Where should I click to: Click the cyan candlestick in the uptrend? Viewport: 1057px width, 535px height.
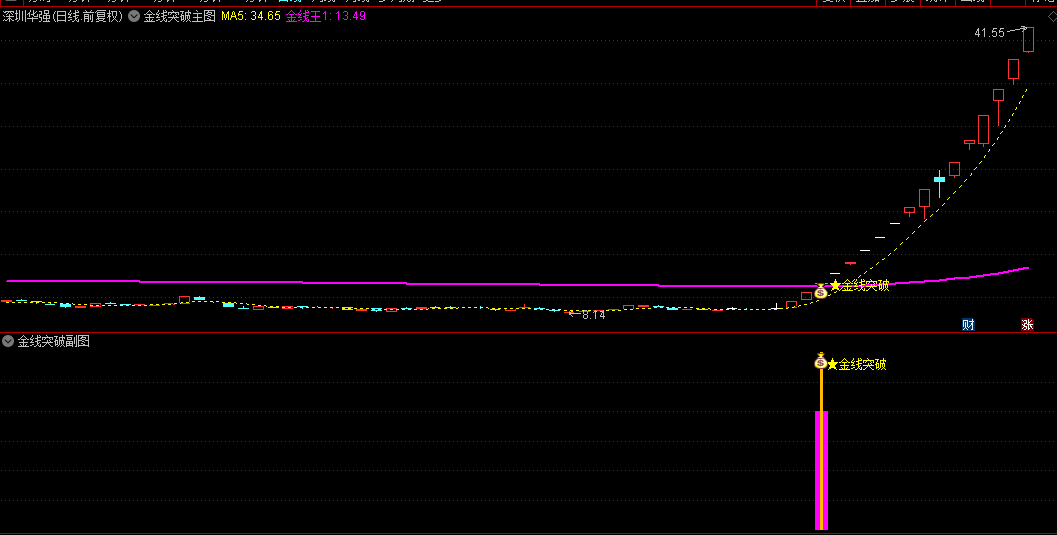(x=939, y=179)
